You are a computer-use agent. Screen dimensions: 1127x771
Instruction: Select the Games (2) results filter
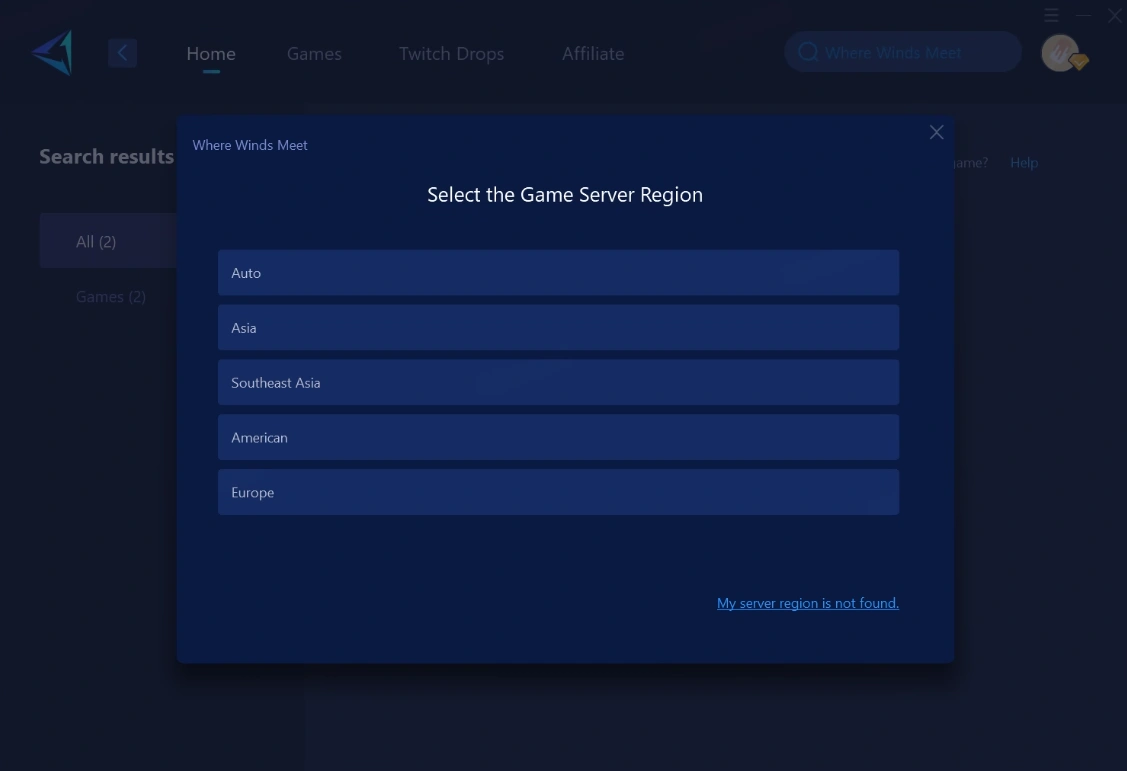coord(111,297)
